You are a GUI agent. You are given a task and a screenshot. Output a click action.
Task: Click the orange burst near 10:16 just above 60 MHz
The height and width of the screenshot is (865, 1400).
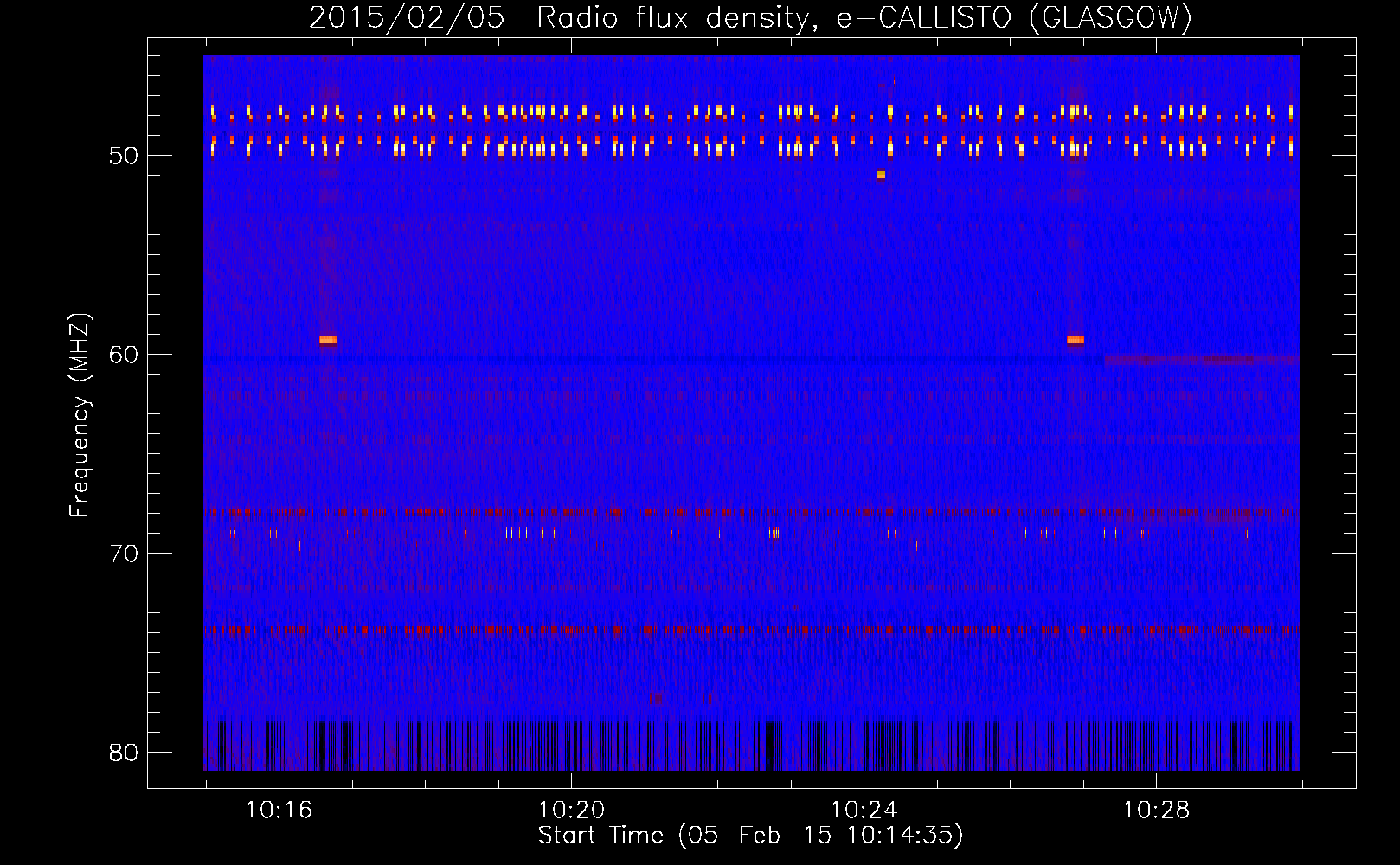point(328,340)
